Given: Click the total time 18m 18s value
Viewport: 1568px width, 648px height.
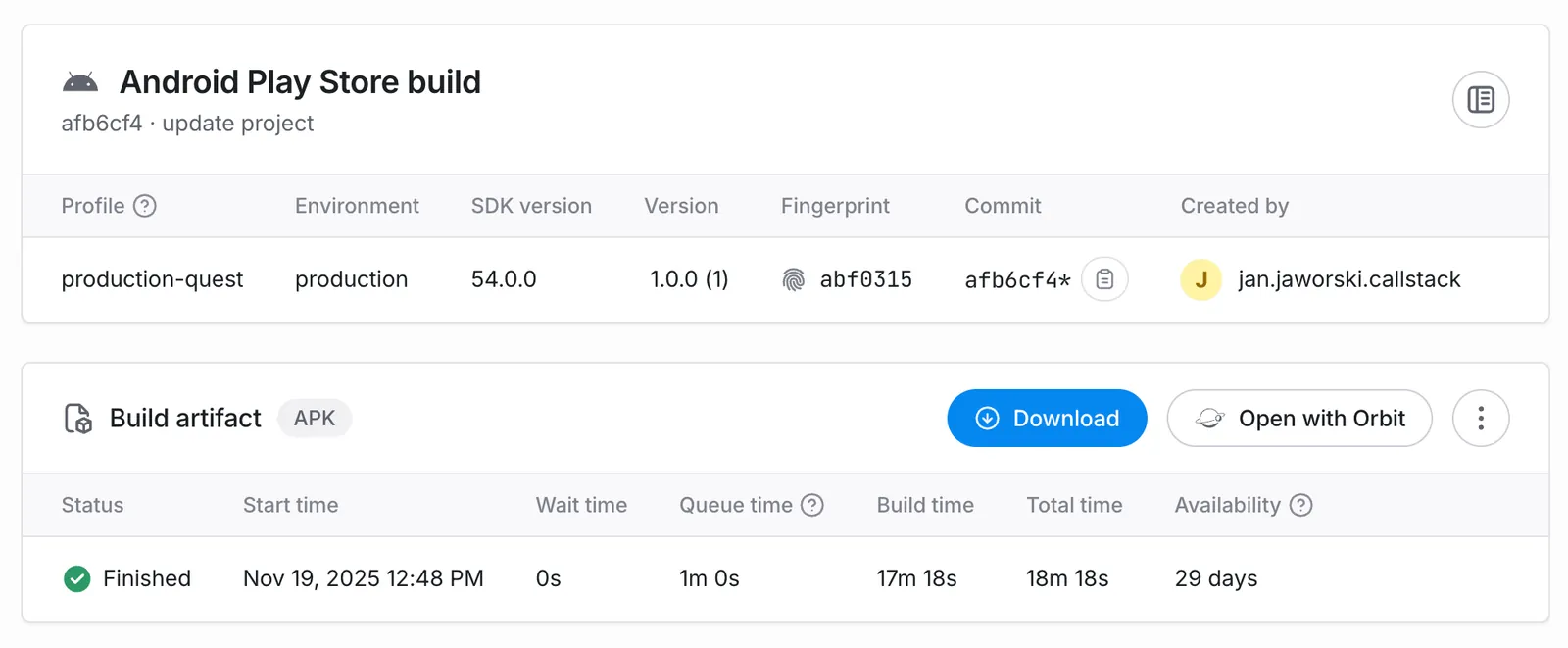Looking at the screenshot, I should 1067,579.
